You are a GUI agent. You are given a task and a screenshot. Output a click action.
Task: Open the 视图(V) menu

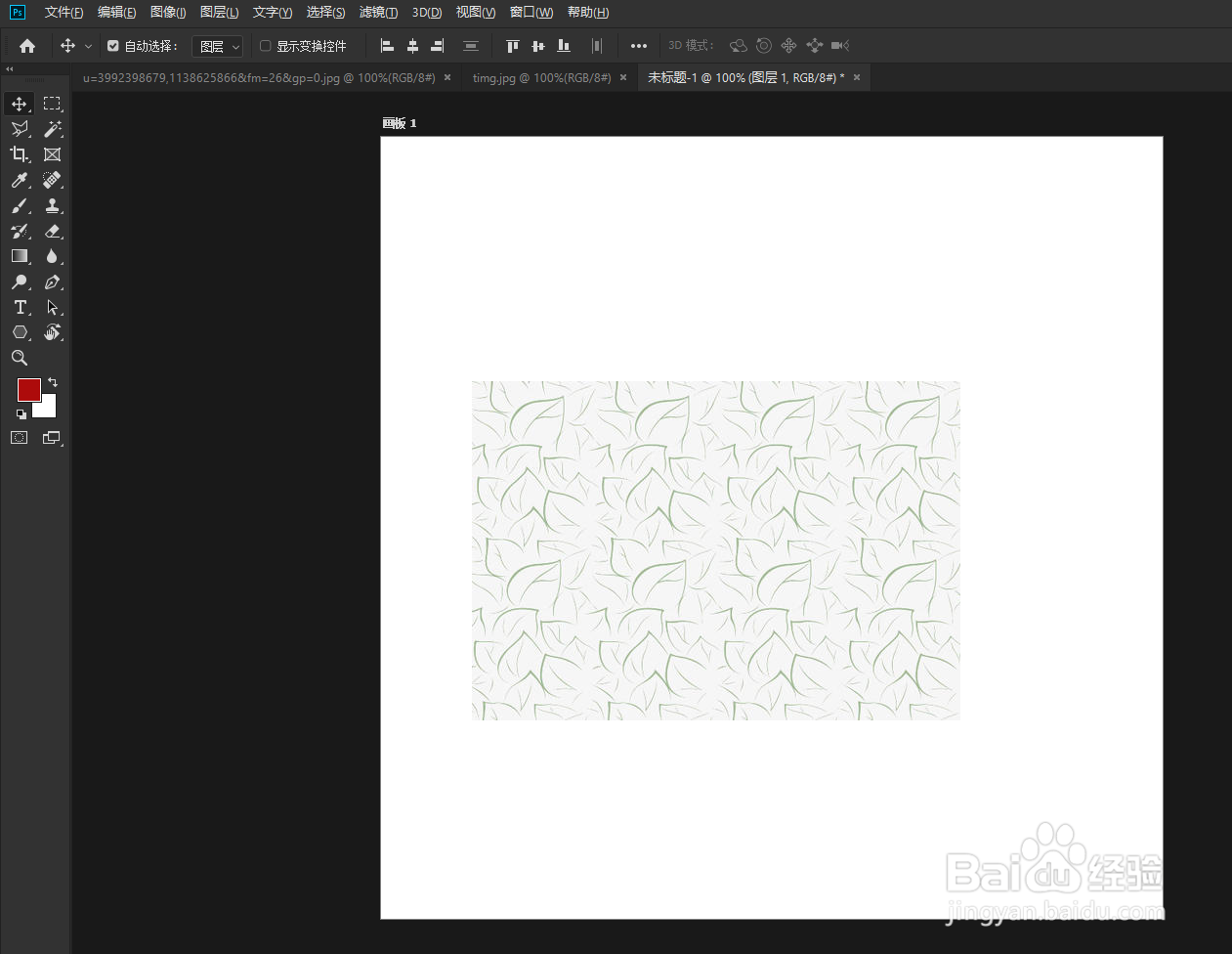coord(476,12)
